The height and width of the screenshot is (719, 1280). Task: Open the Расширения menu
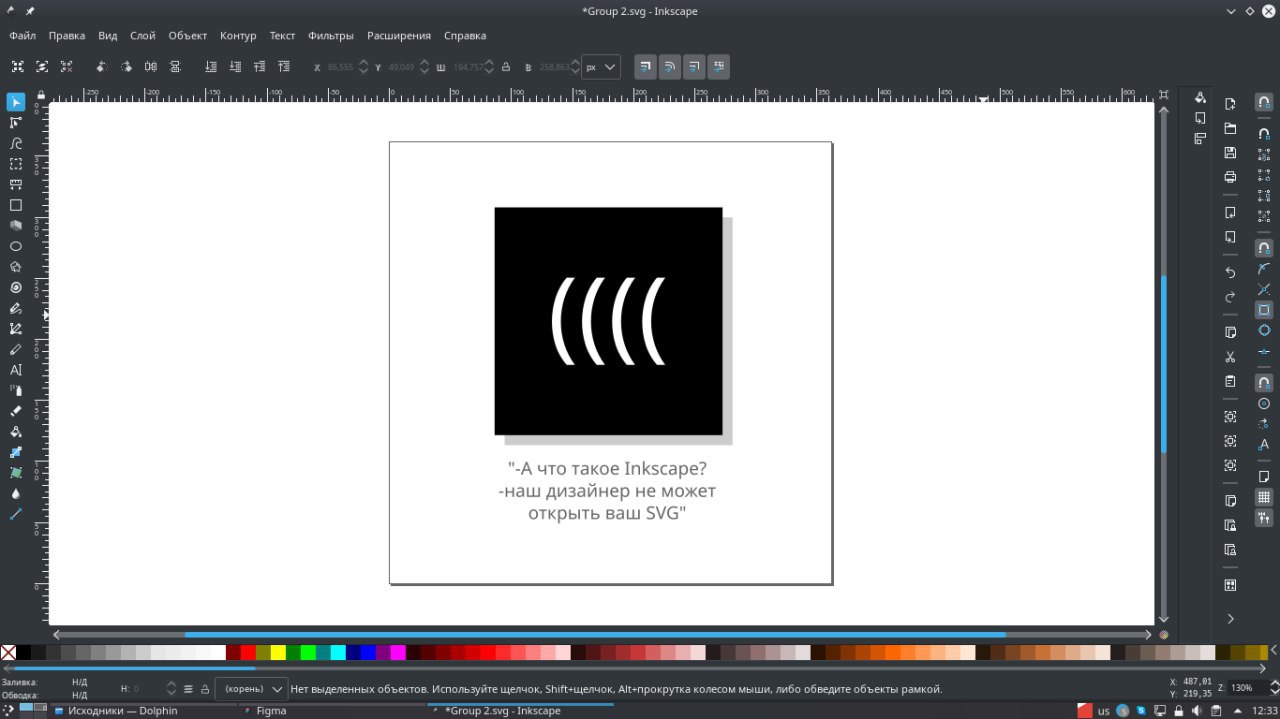(x=399, y=35)
